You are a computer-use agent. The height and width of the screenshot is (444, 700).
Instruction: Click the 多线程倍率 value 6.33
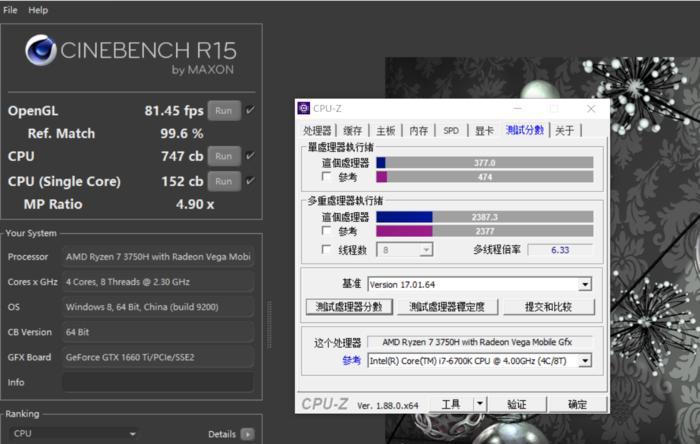pyautogui.click(x=560, y=250)
